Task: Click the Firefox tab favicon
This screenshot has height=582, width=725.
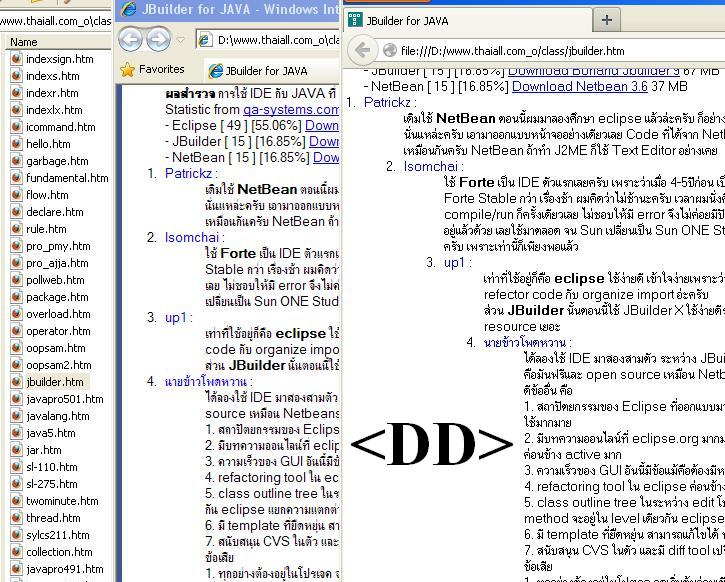Action: [x=355, y=20]
